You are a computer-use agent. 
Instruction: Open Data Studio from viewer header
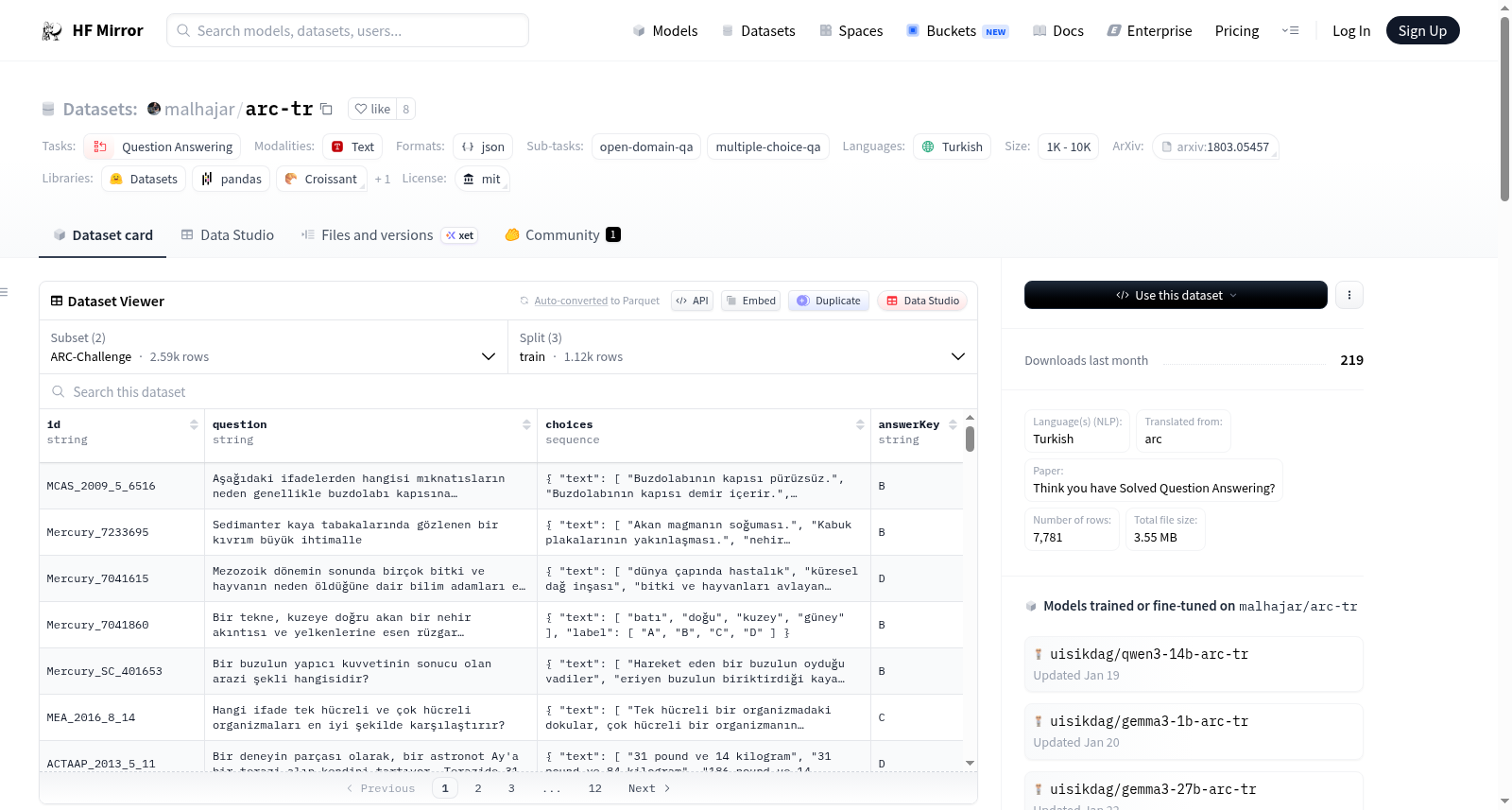(922, 301)
